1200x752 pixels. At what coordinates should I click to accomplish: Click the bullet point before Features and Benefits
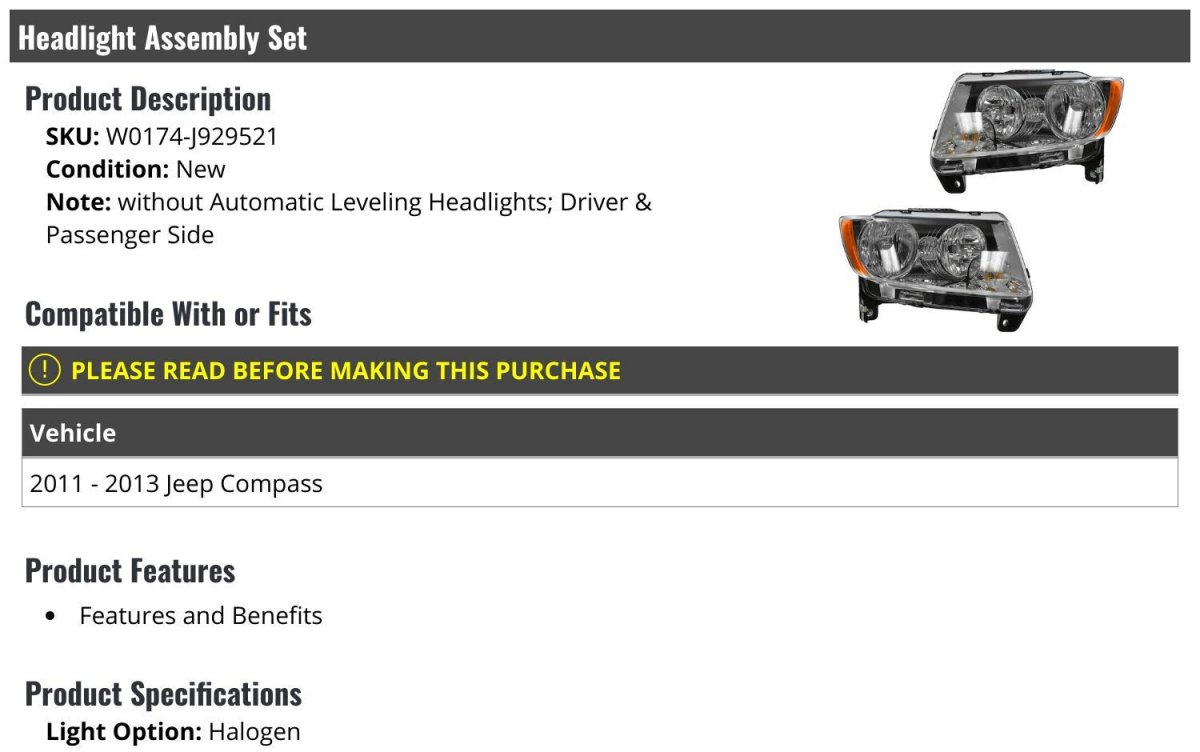click(x=51, y=616)
